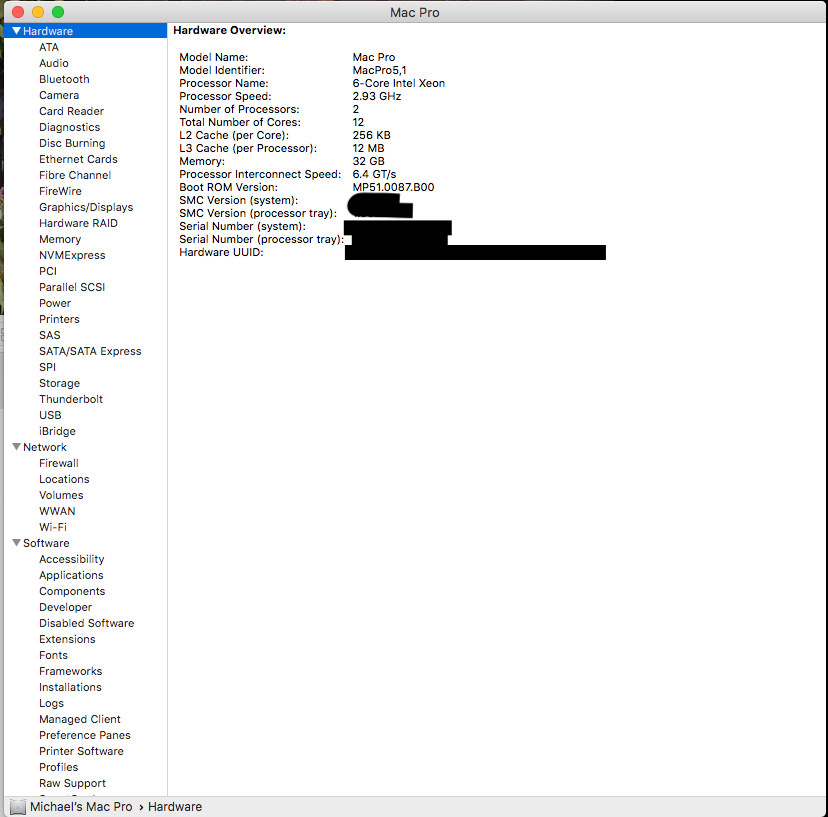Open Storage information
The width and height of the screenshot is (828, 817).
pyautogui.click(x=59, y=383)
